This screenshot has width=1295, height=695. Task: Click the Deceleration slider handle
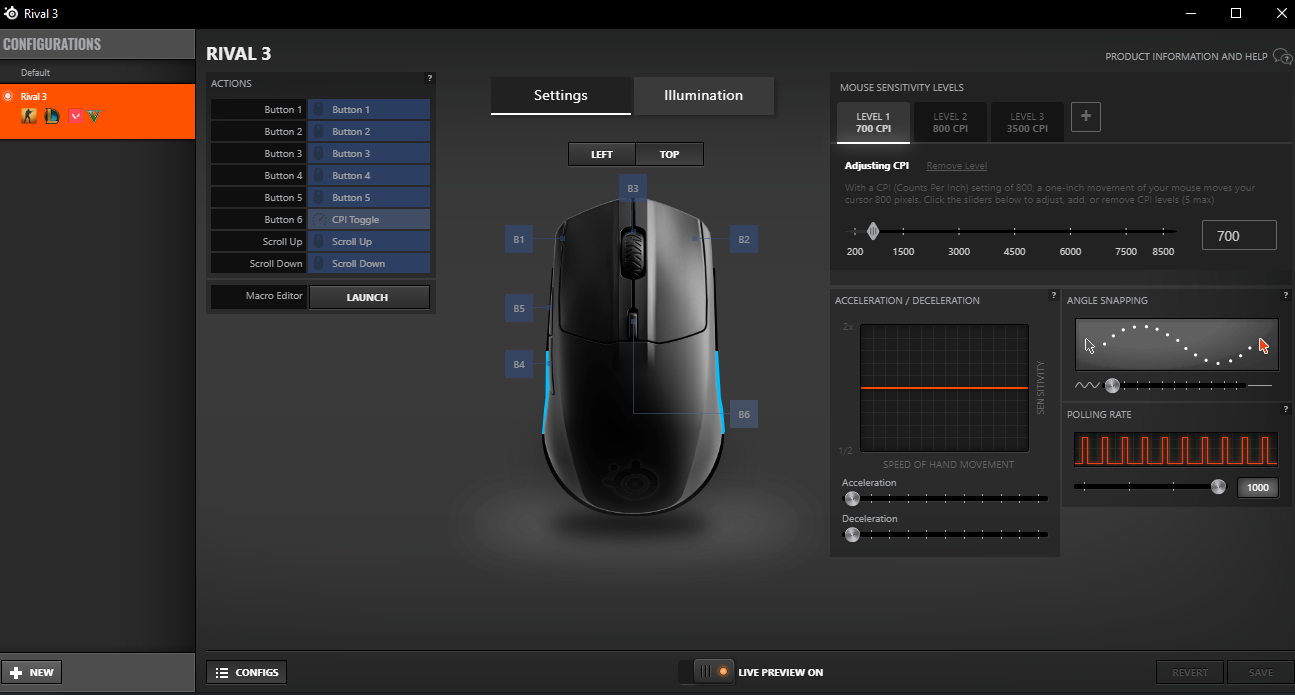coord(852,534)
